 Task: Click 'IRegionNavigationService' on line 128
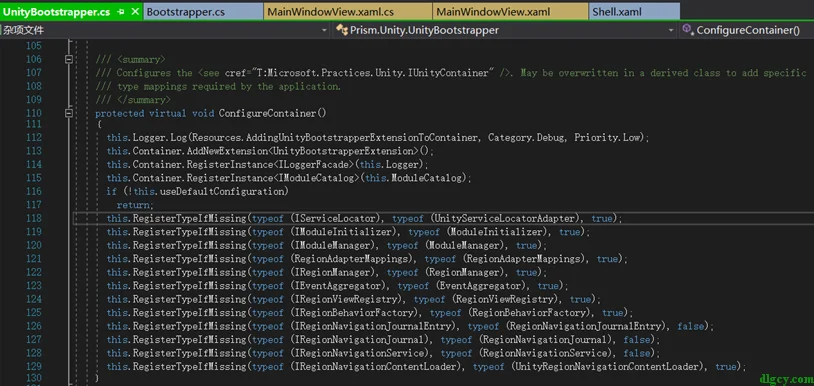pos(361,353)
